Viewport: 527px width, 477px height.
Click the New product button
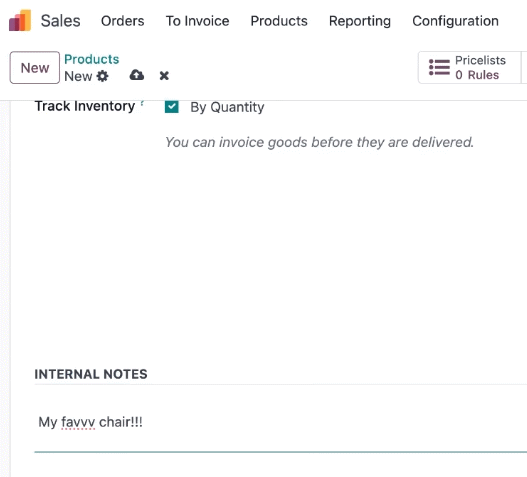point(35,68)
